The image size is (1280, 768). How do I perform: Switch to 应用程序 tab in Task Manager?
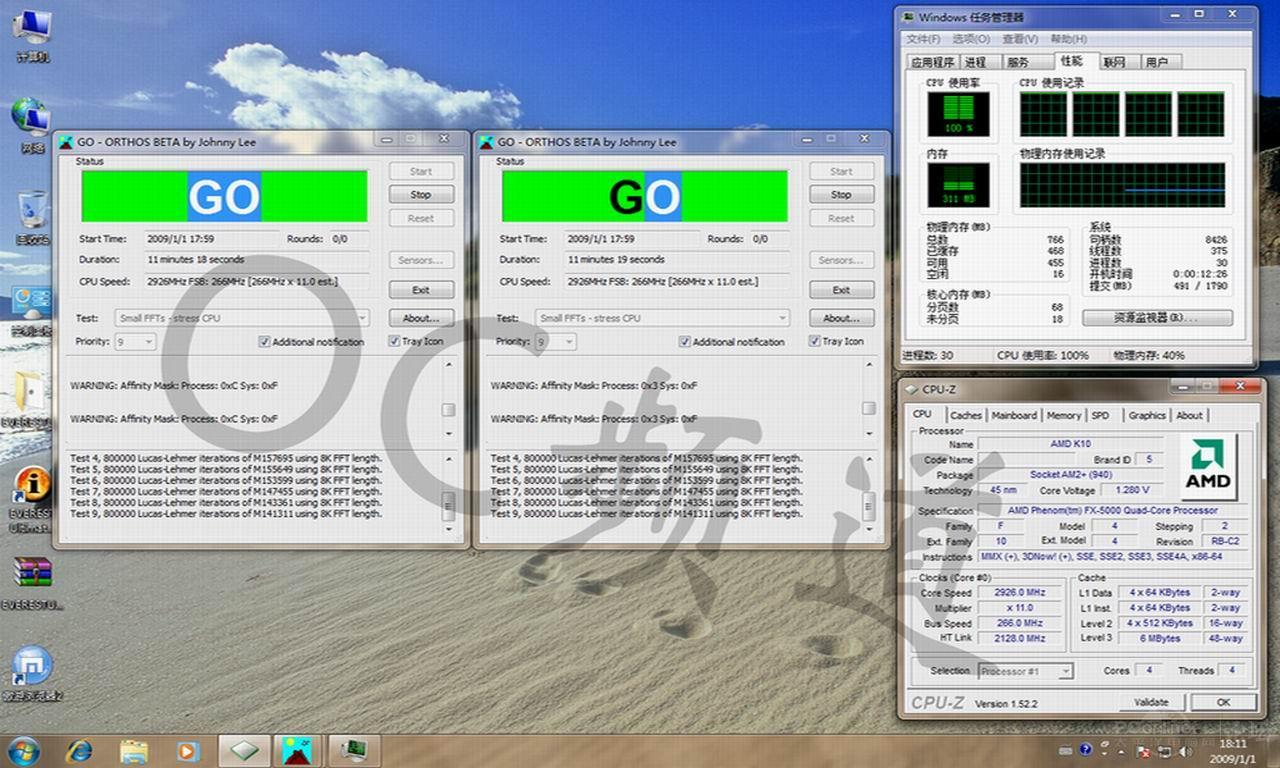point(931,62)
